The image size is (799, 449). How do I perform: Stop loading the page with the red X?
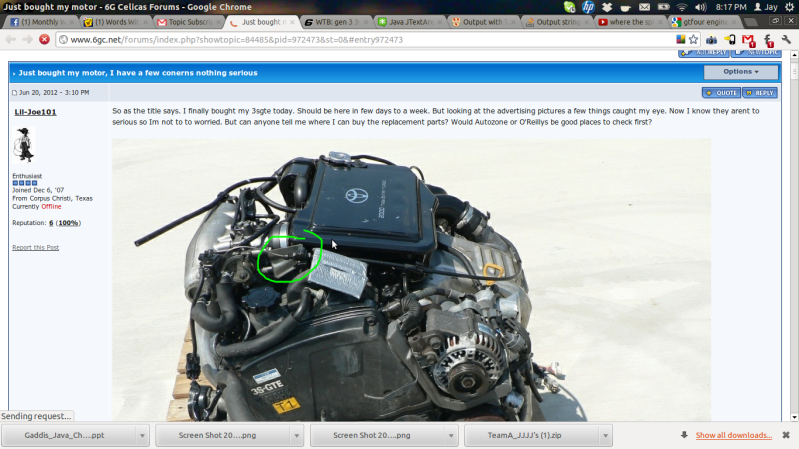pos(44,39)
